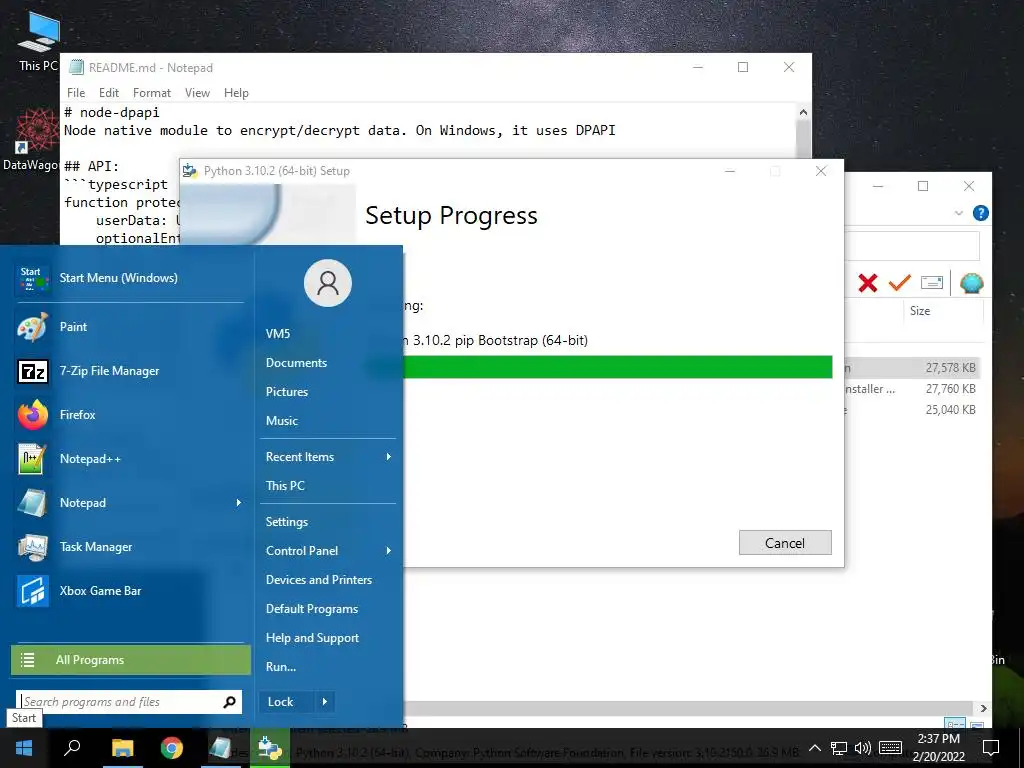Open the notification center icon
This screenshot has height=768, width=1024.
[x=991, y=748]
